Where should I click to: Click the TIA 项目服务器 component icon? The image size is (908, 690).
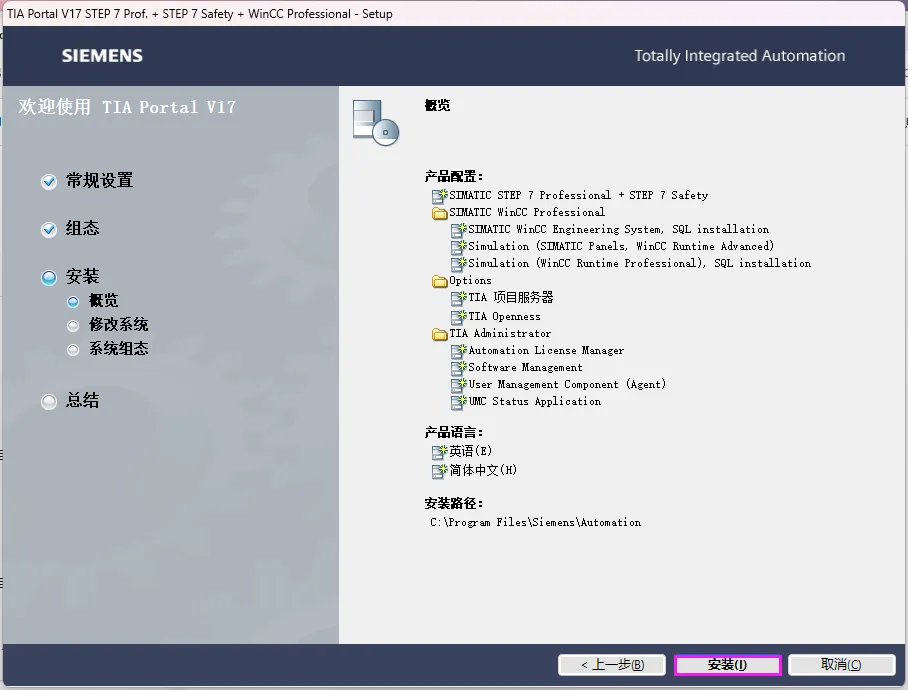click(459, 298)
